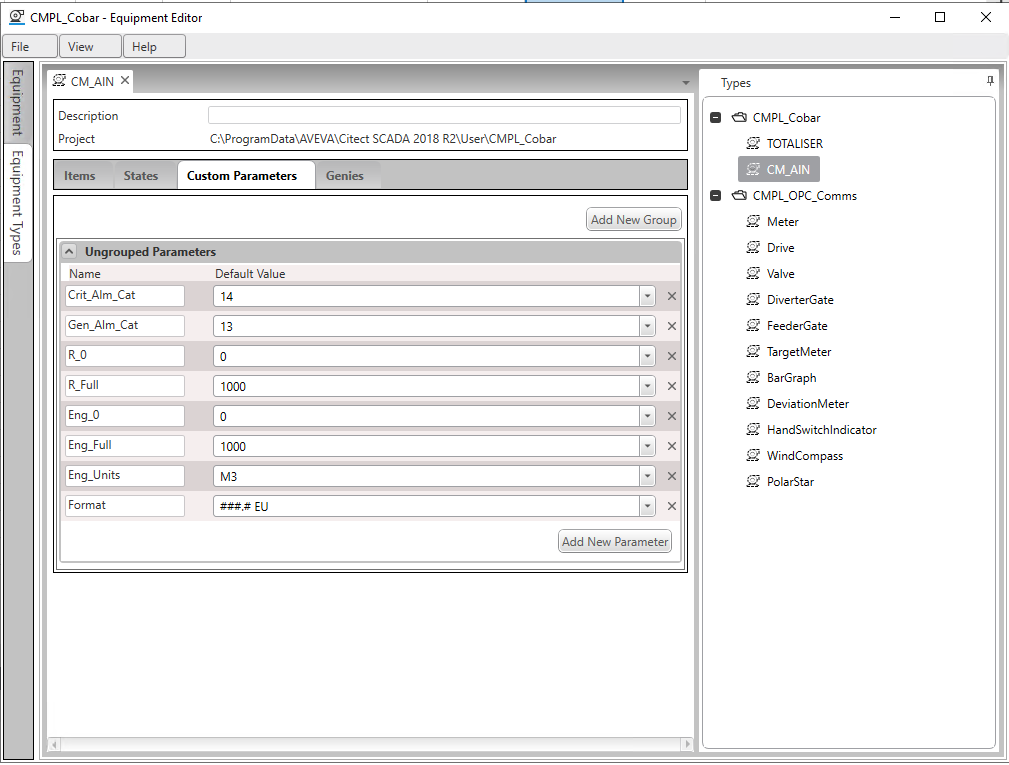Collapse the Ungrouped Parameters group
Screen dimensions: 1009x765
point(69,252)
